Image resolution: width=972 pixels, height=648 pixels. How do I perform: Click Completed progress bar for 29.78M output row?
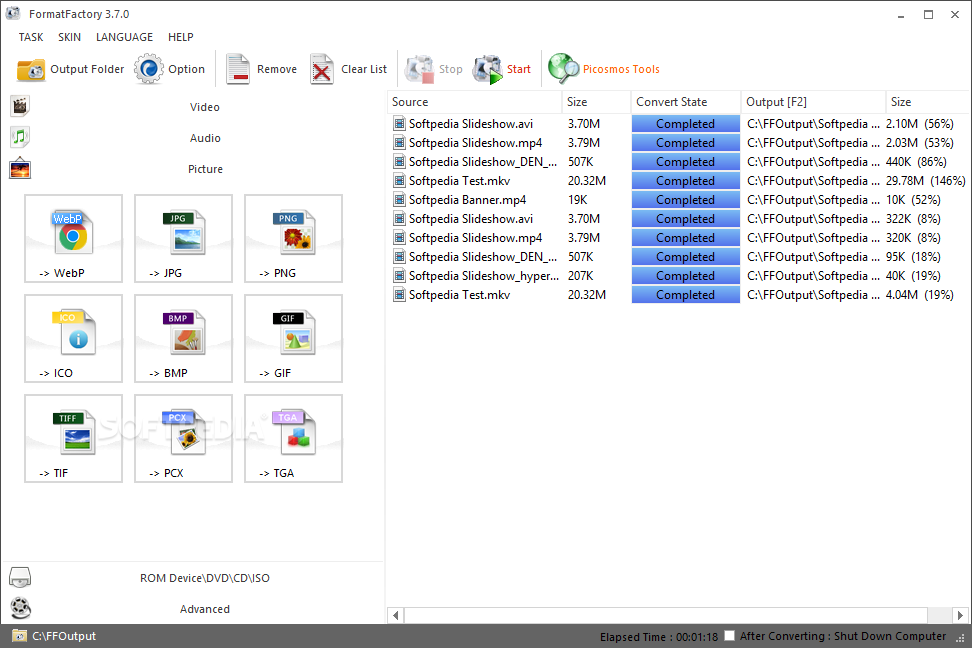coord(686,180)
